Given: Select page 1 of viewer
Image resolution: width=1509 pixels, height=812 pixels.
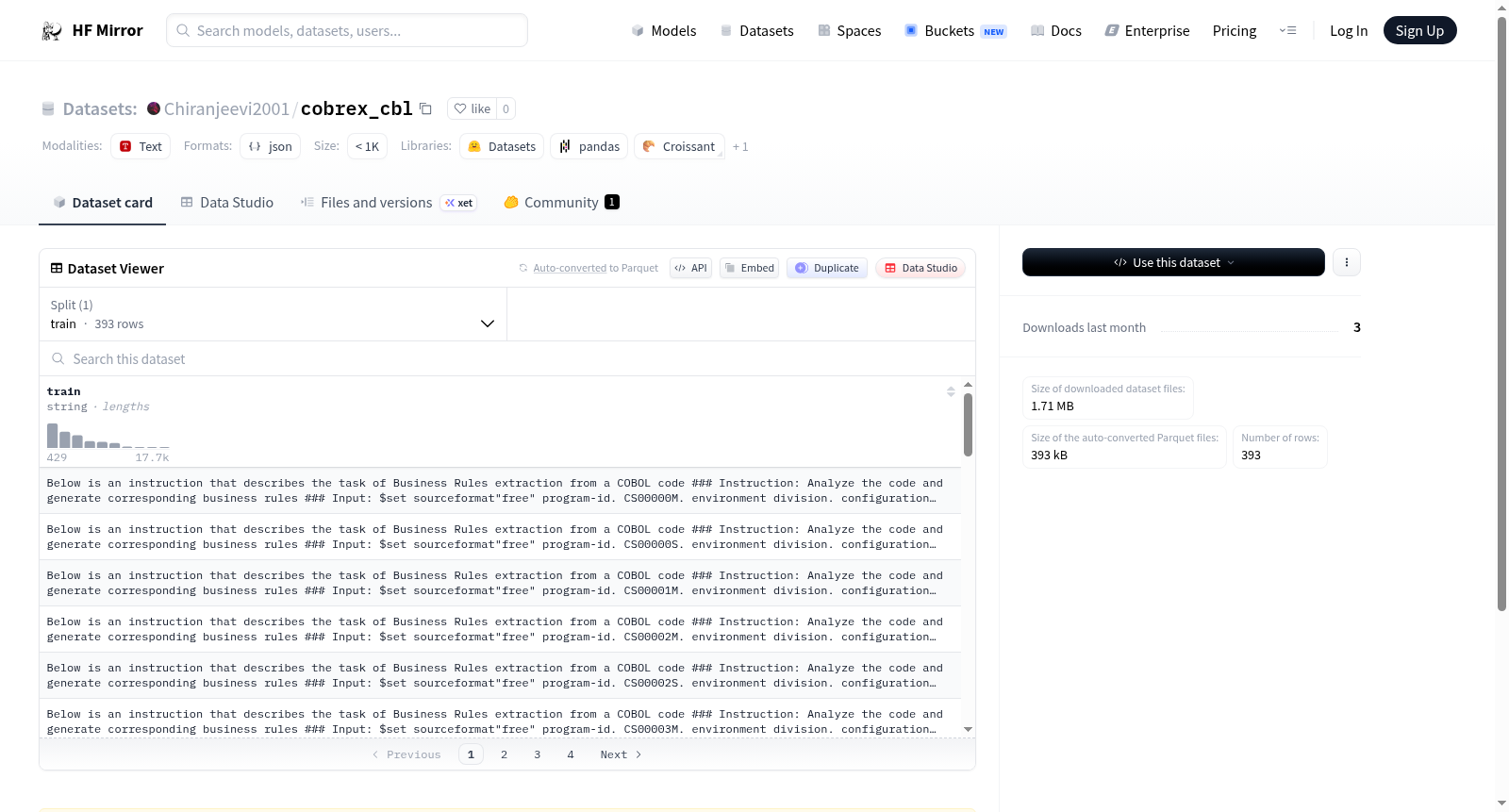Looking at the screenshot, I should 471,754.
